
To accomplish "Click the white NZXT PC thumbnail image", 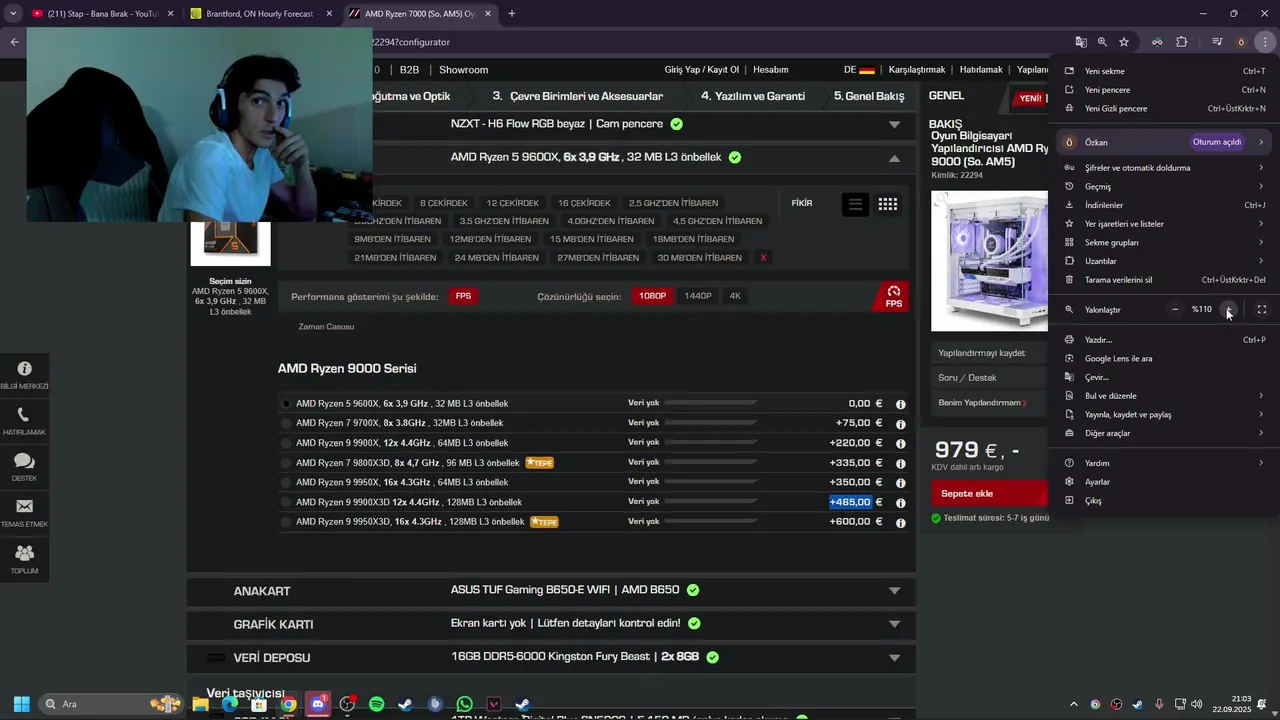I will tap(989, 261).
